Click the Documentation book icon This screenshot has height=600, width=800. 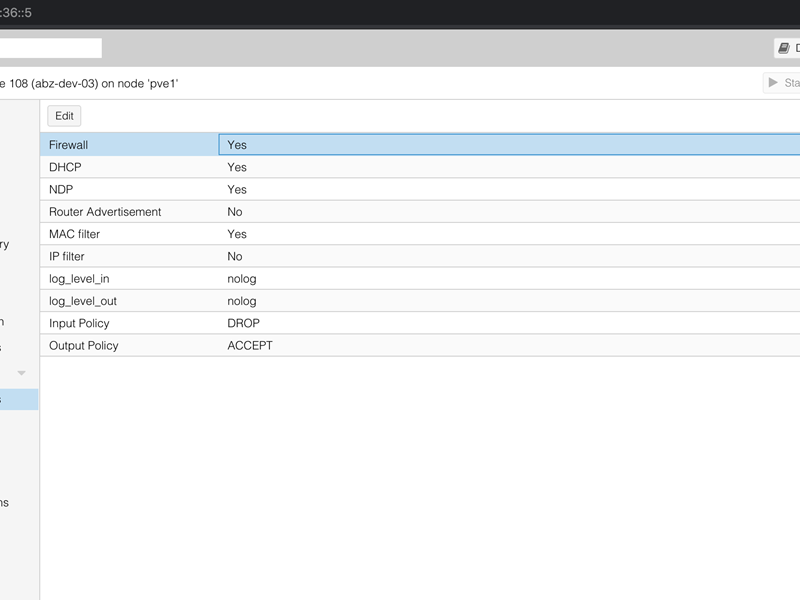(785, 48)
